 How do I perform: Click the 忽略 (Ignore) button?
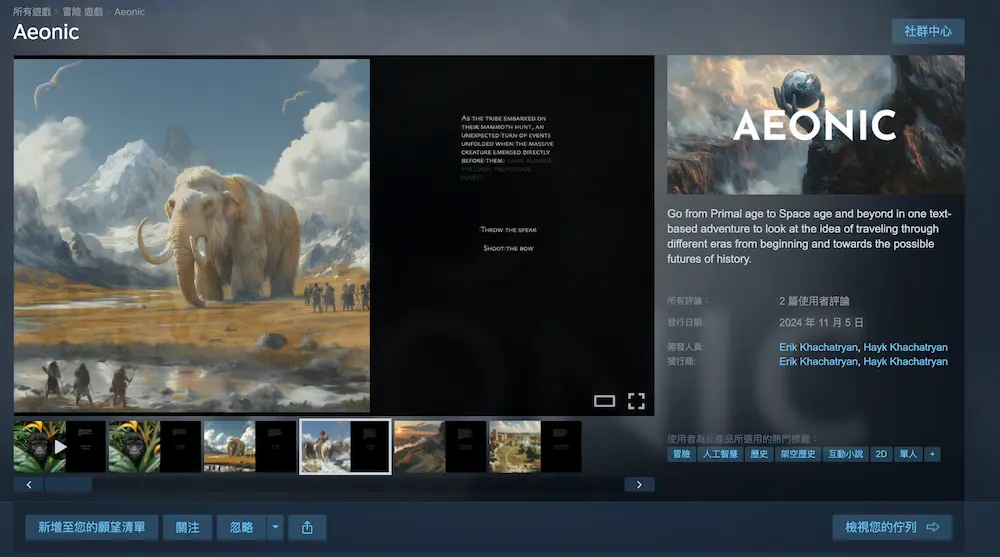coord(241,527)
